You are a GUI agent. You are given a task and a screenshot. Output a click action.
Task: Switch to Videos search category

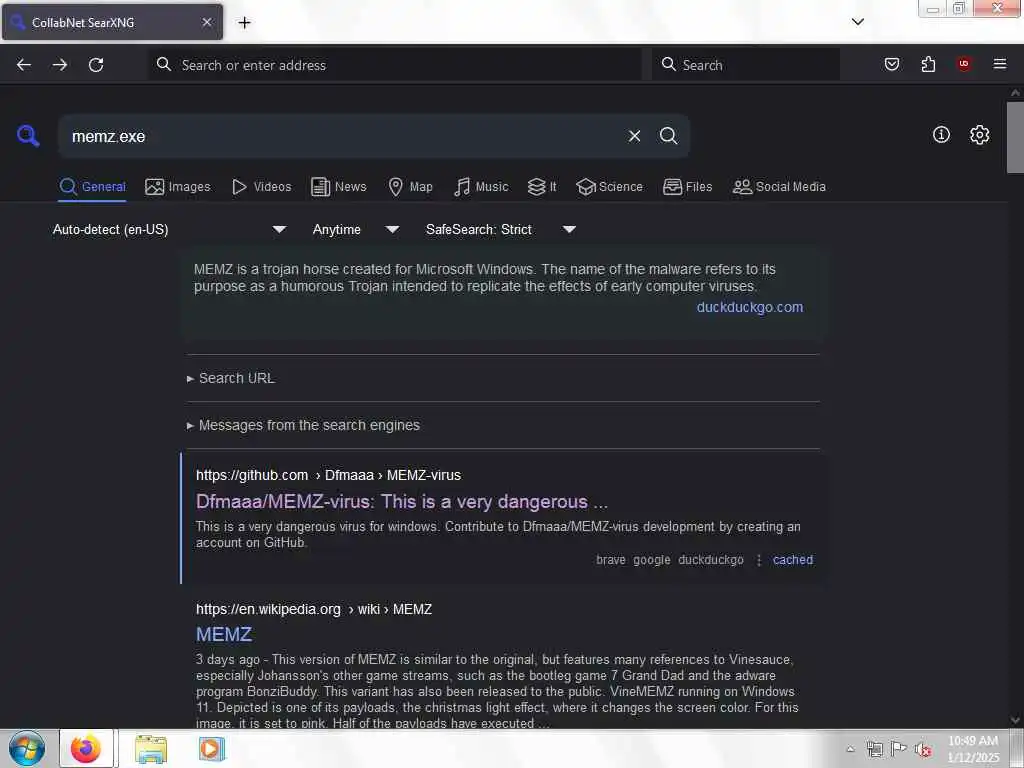coord(261,187)
